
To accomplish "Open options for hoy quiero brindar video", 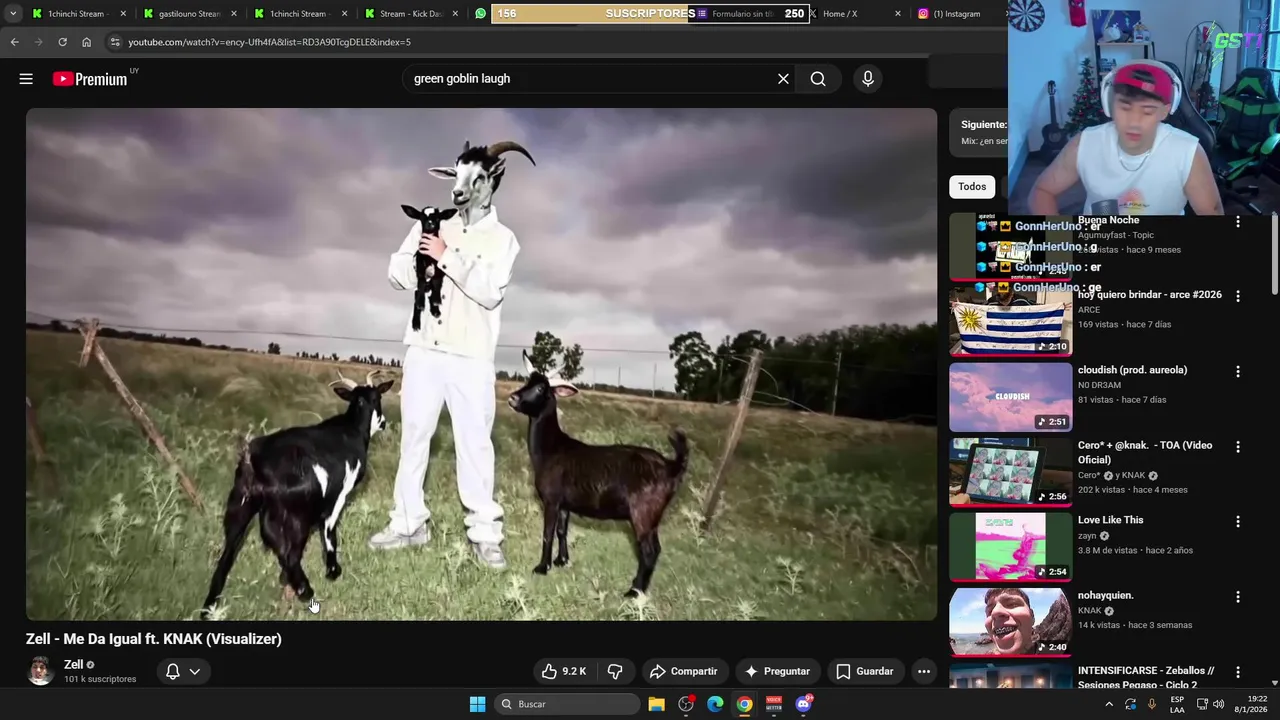I will click(x=1237, y=296).
